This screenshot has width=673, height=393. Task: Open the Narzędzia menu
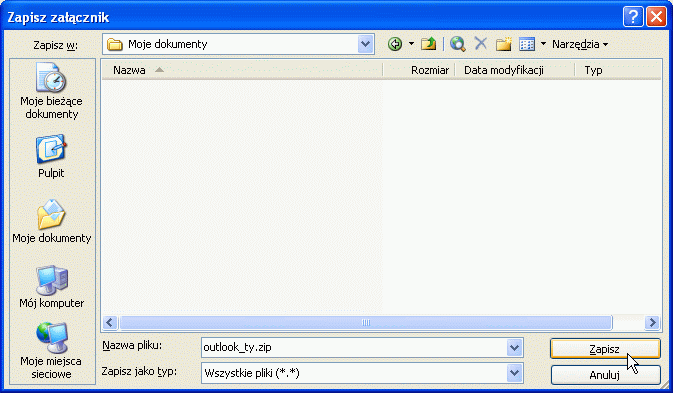coord(580,44)
